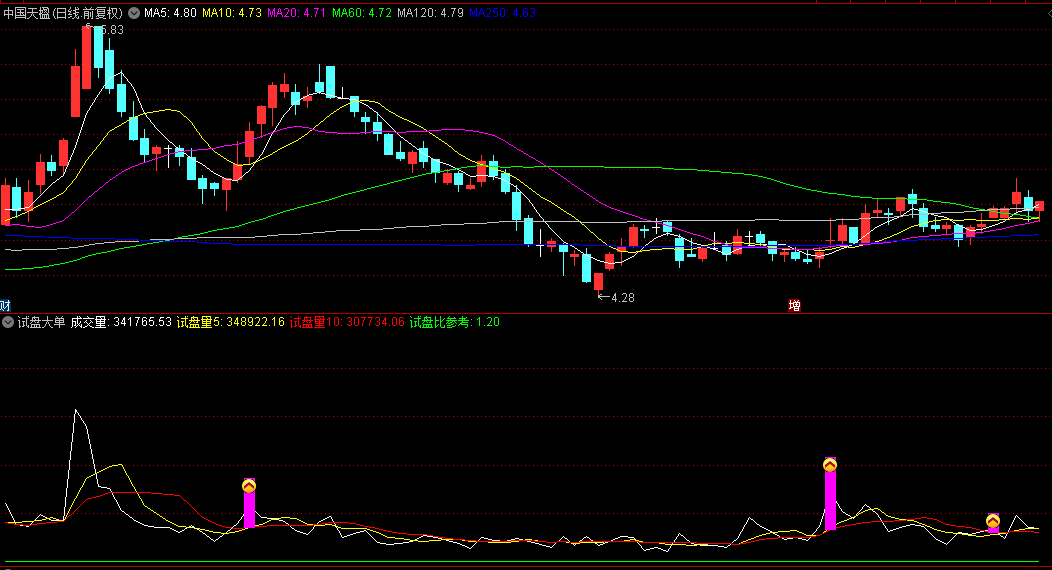Click the 试盘大单 indicator name
1052x570 pixels.
42,323
